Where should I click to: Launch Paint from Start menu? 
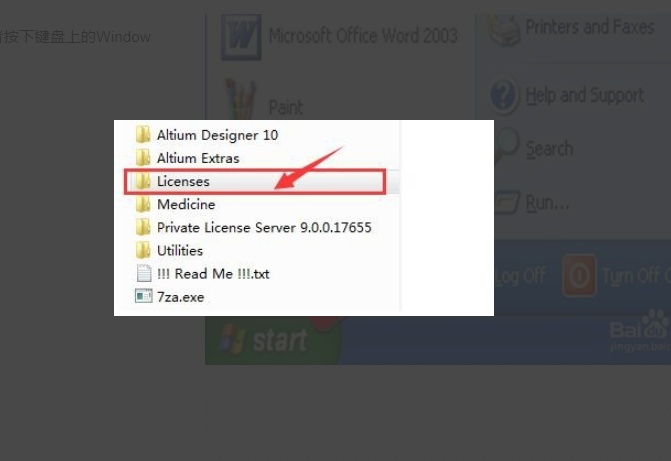[285, 107]
